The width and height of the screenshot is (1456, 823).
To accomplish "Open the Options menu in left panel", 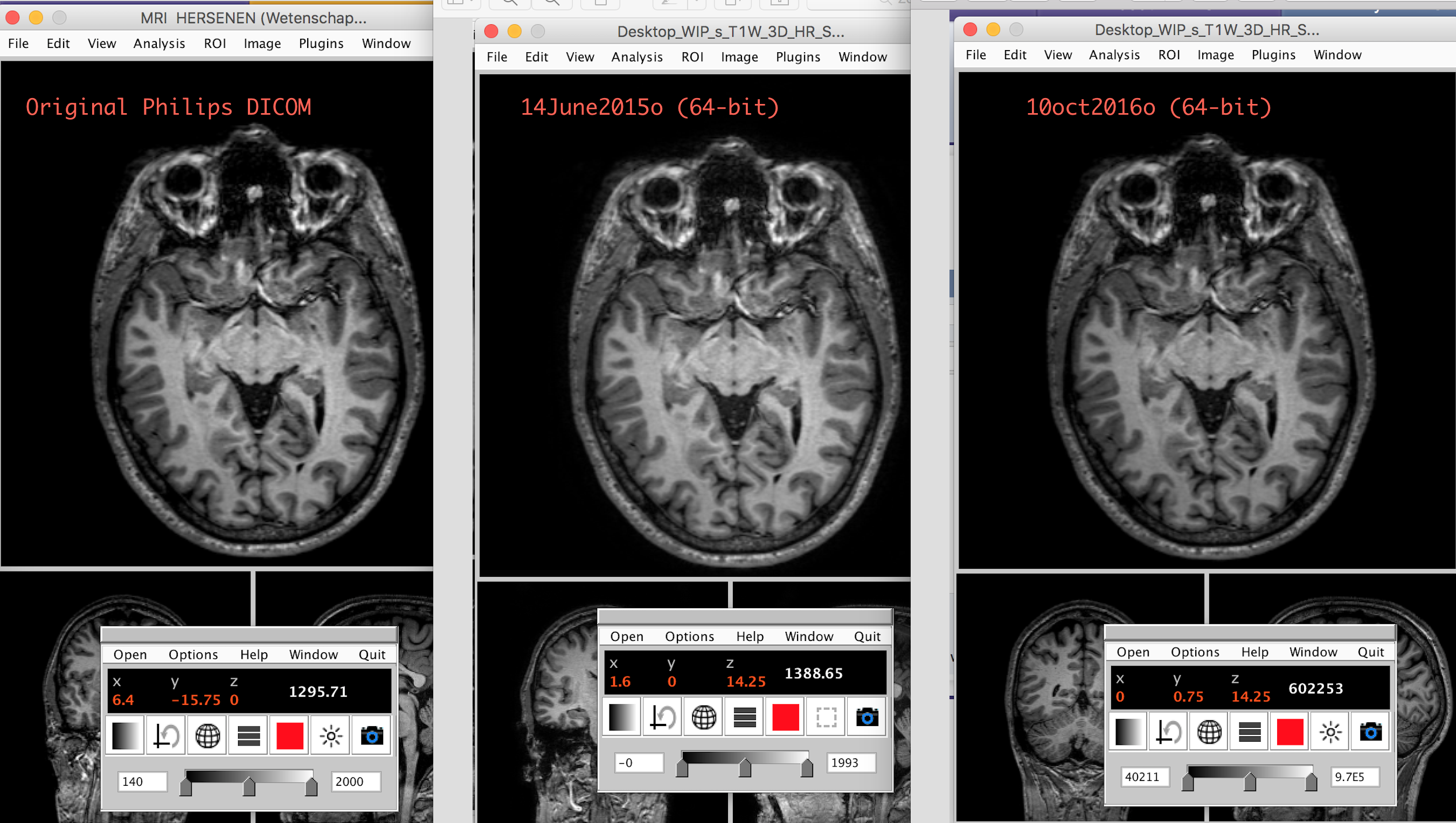I will tap(193, 654).
